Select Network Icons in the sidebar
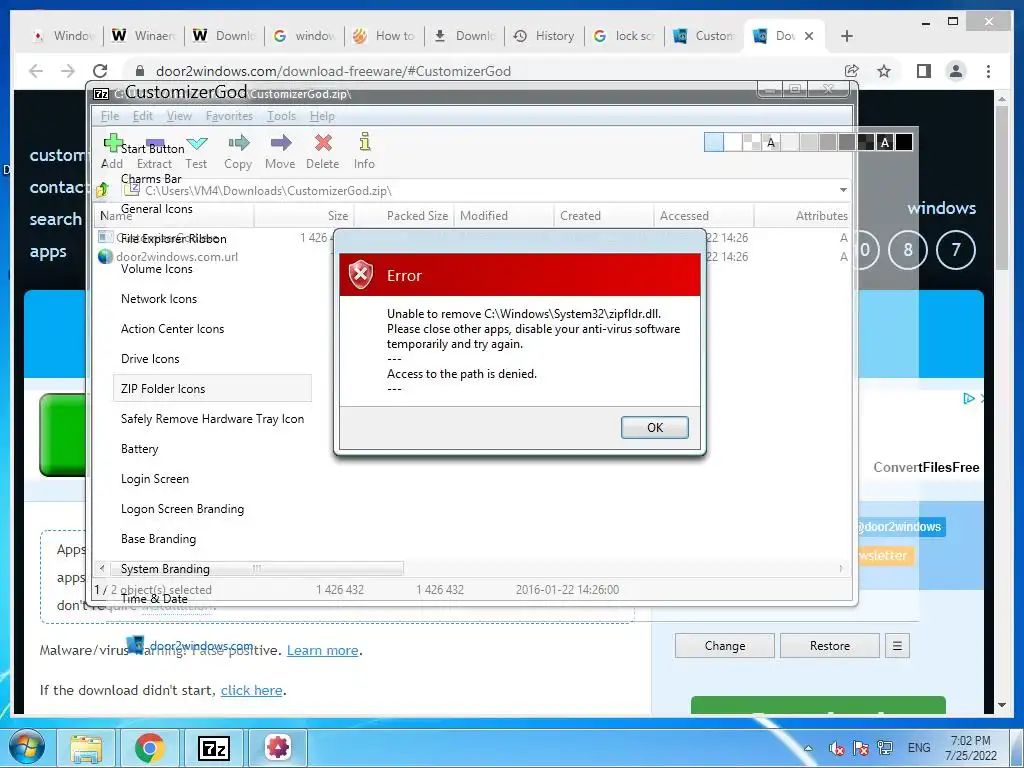 click(x=212, y=299)
